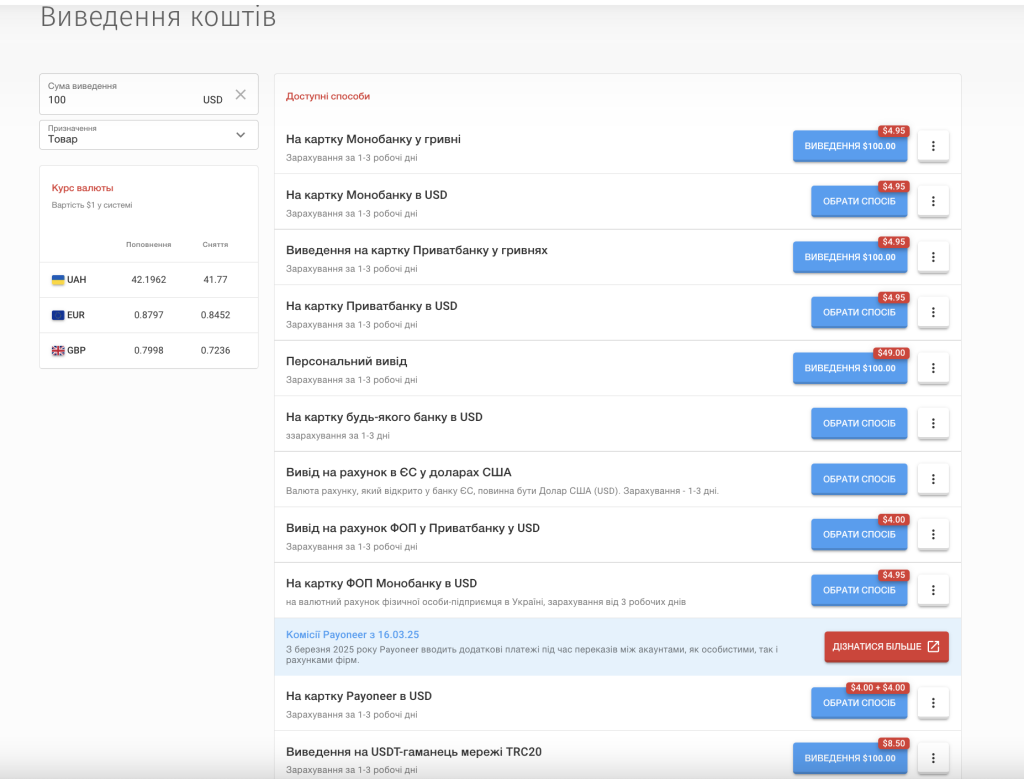Screen dimensions: 1024x779
Task: Open the Комісії Payoneer з 16.03.25 notice
Action: (x=352, y=634)
